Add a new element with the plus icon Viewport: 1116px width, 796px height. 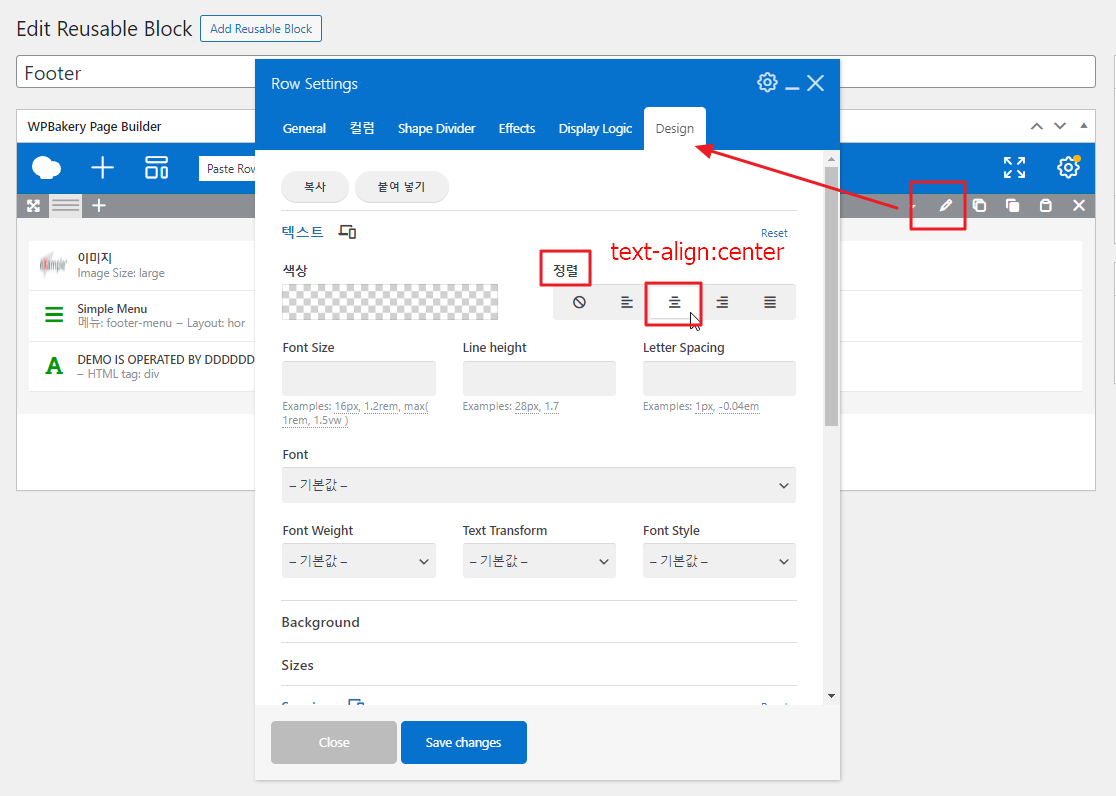point(102,168)
